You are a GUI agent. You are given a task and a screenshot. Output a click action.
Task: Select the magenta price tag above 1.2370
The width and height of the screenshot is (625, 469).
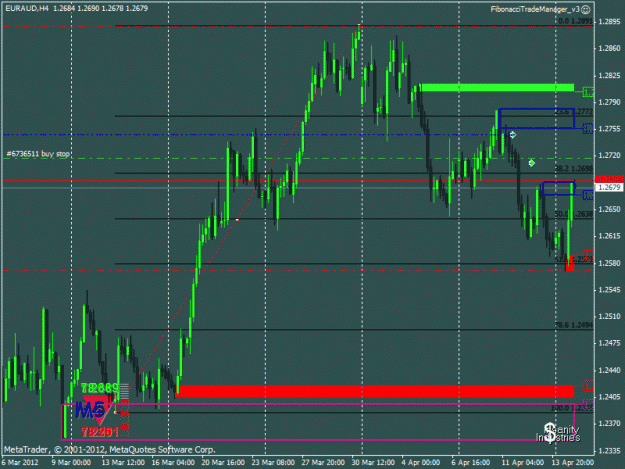coord(588,404)
